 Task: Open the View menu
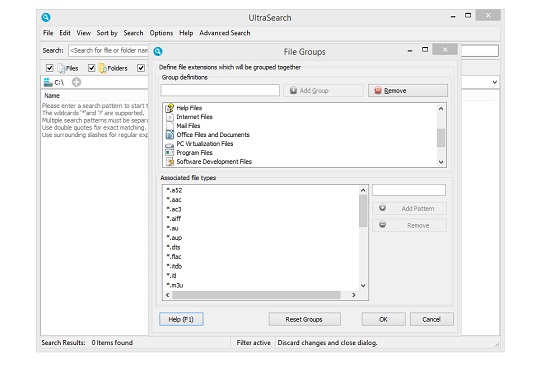point(83,33)
